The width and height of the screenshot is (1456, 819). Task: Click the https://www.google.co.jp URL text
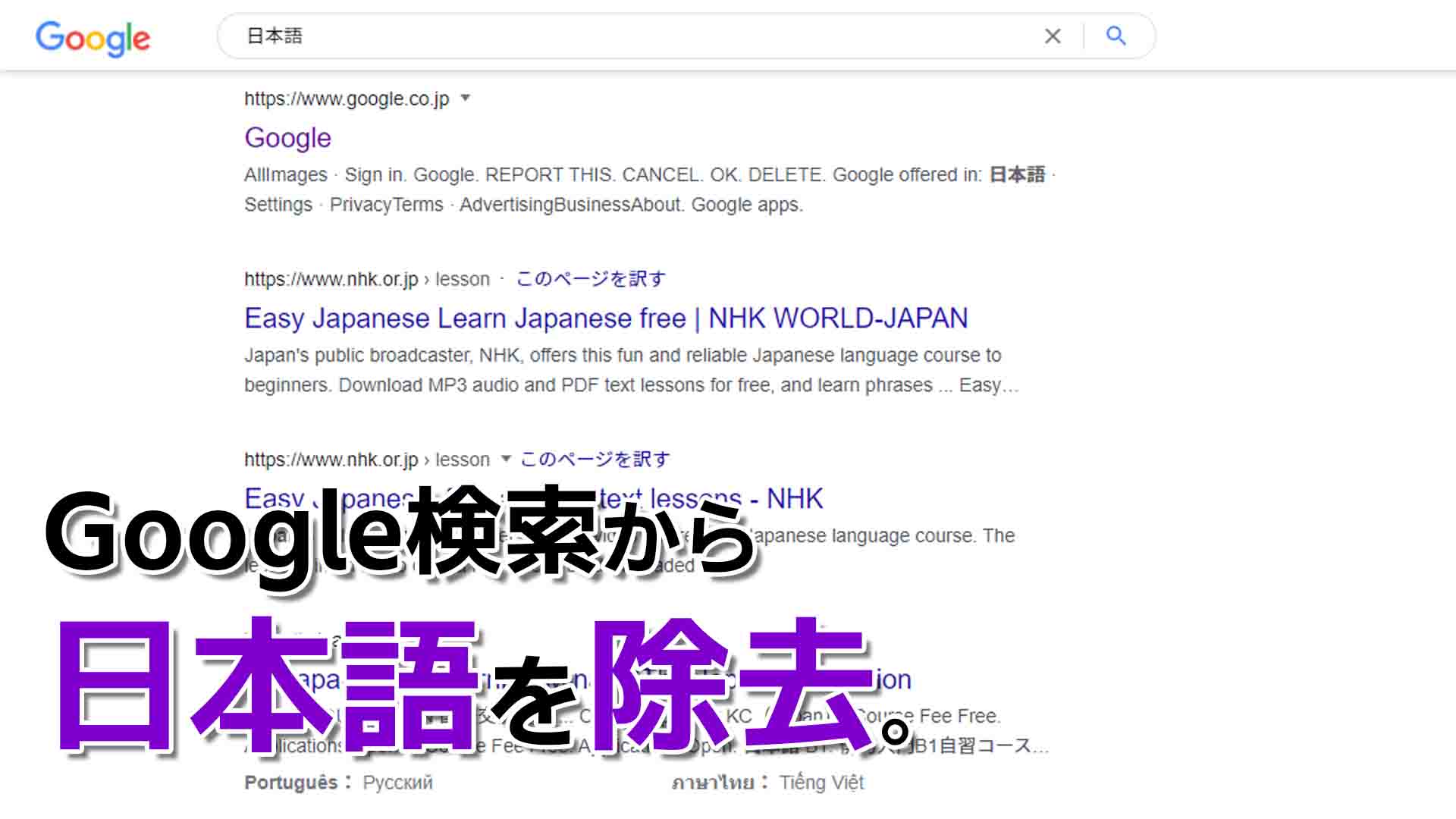point(347,99)
